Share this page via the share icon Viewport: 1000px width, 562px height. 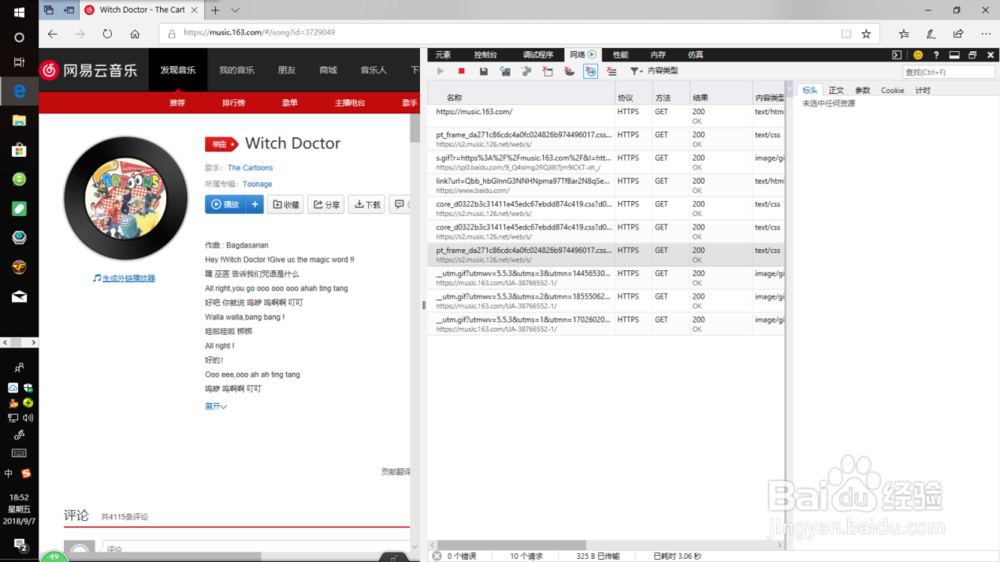[958, 34]
